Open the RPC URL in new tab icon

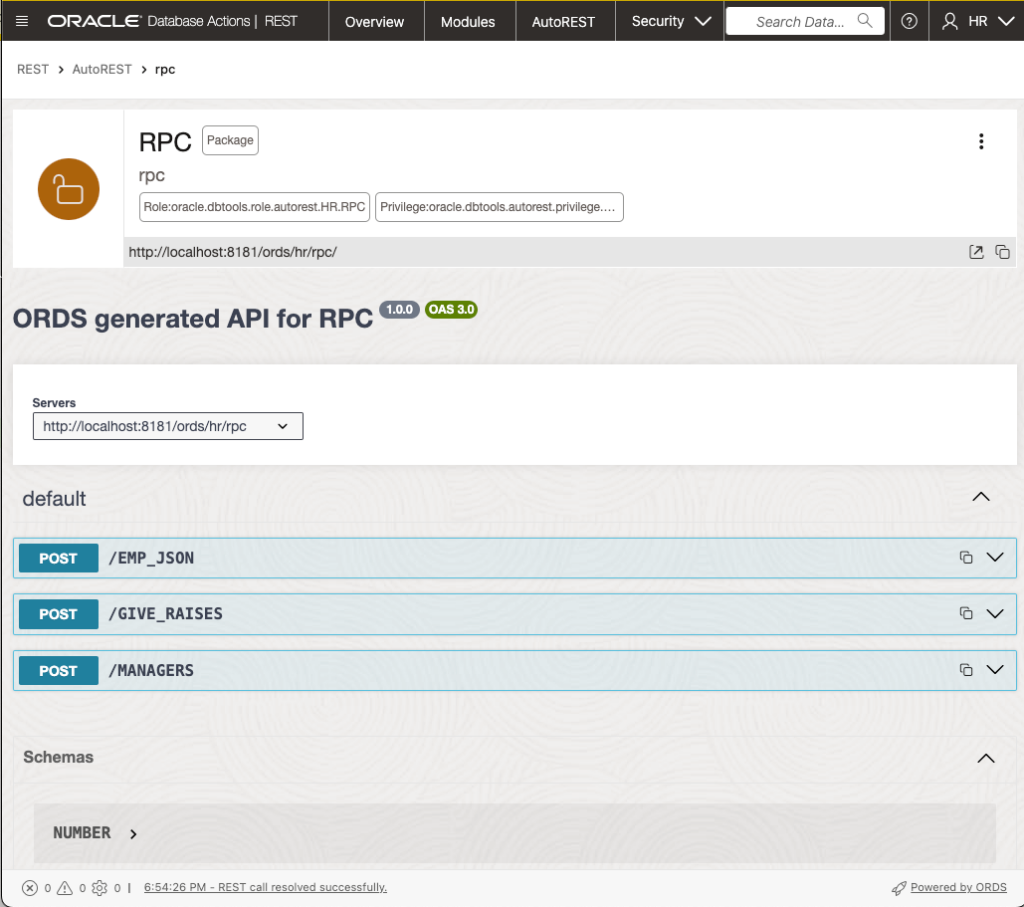pyautogui.click(x=976, y=252)
